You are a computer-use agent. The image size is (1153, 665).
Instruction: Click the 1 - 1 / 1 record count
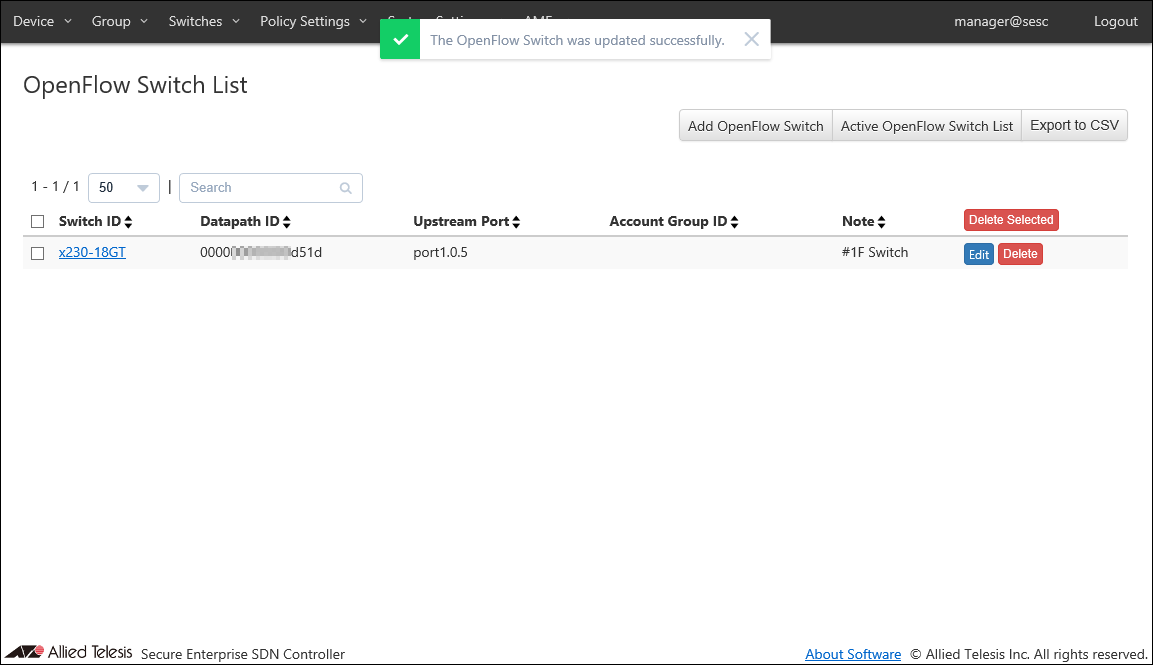pyautogui.click(x=55, y=187)
